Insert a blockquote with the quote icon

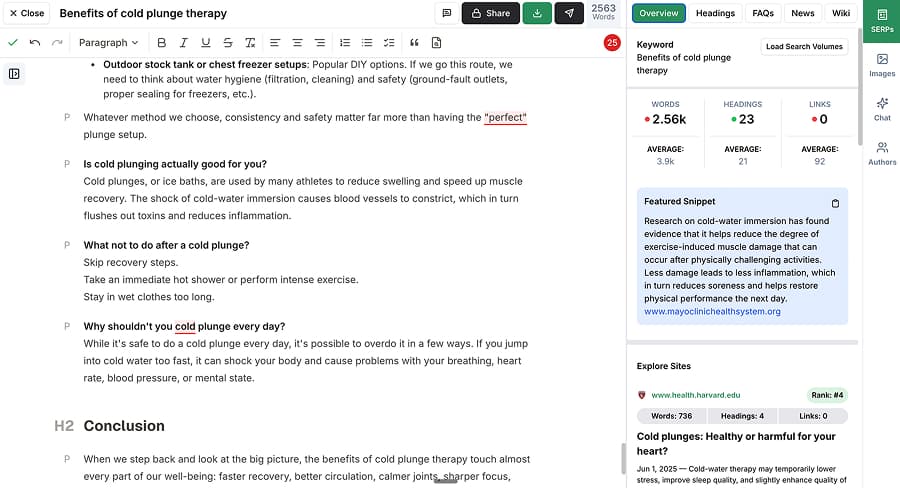414,43
